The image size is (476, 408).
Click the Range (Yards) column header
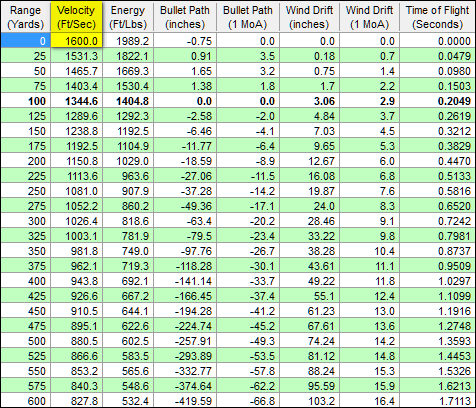coord(25,17)
